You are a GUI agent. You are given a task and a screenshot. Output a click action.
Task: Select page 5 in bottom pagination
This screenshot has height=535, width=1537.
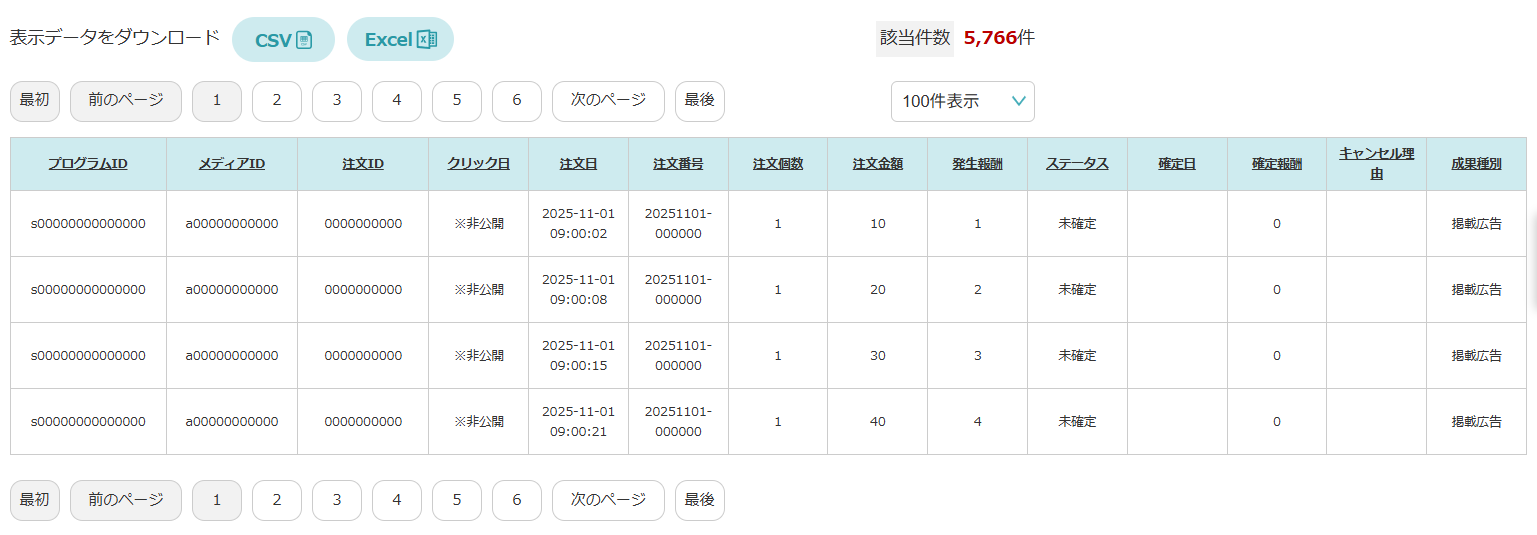(457, 500)
